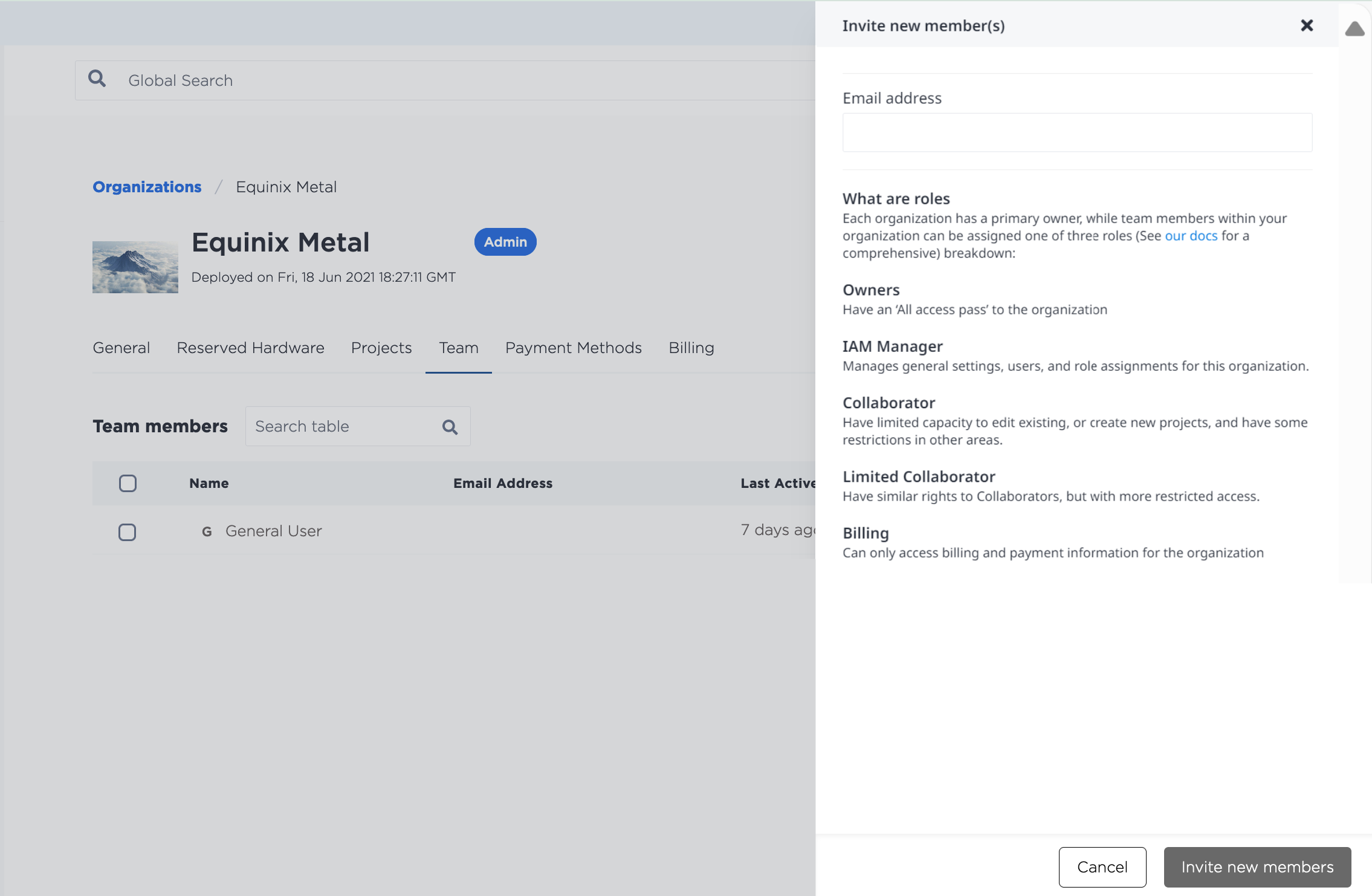Screen dimensions: 1372x896
Task: Open the Projects tab
Action: [381, 348]
